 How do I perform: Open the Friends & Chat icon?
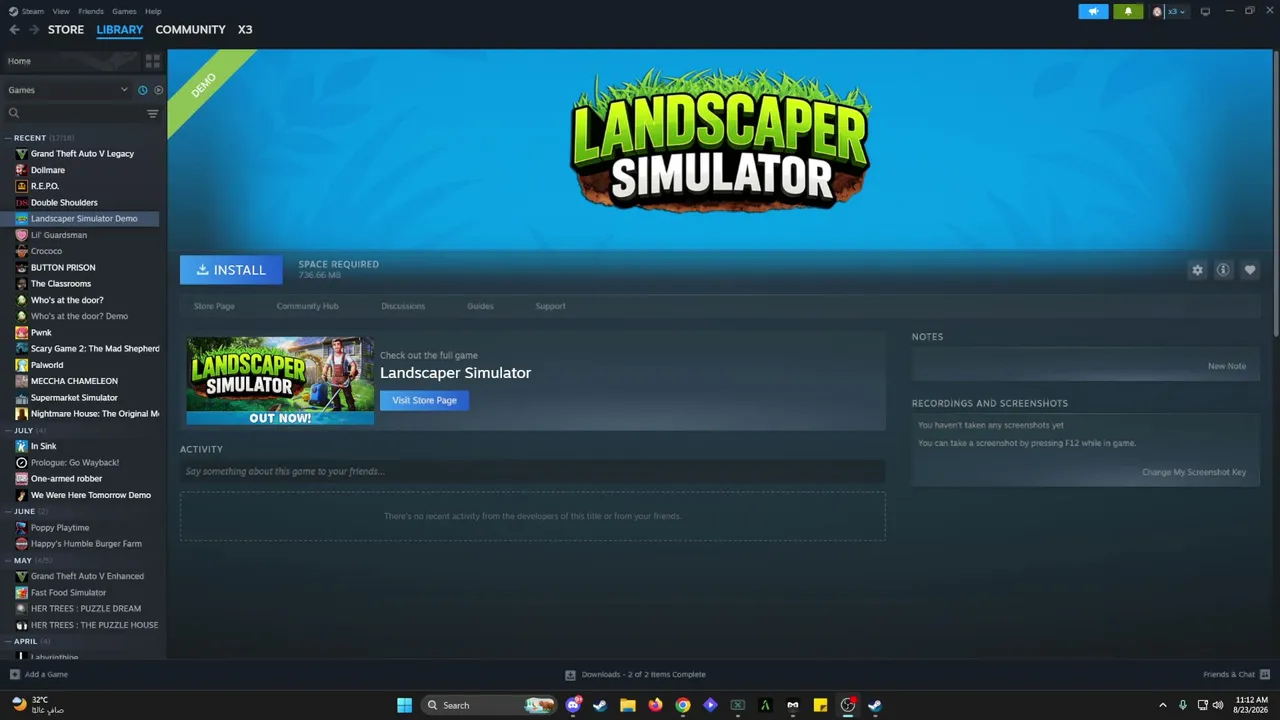(1265, 674)
